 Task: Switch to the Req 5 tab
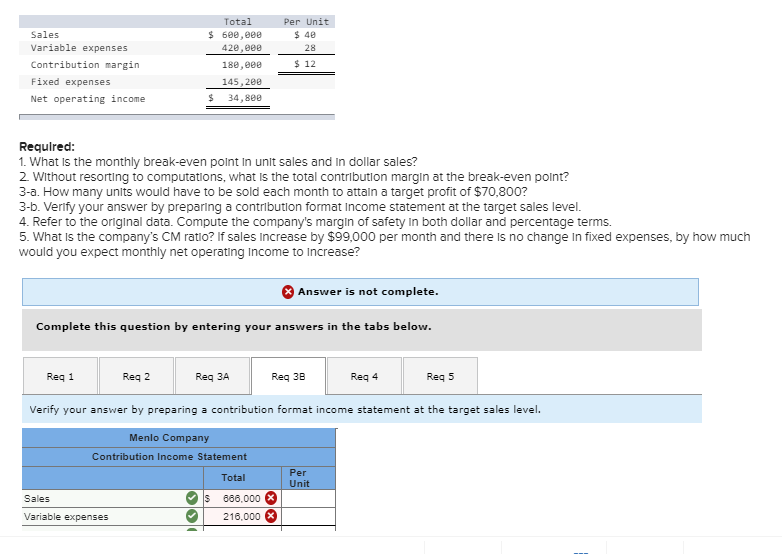click(440, 376)
